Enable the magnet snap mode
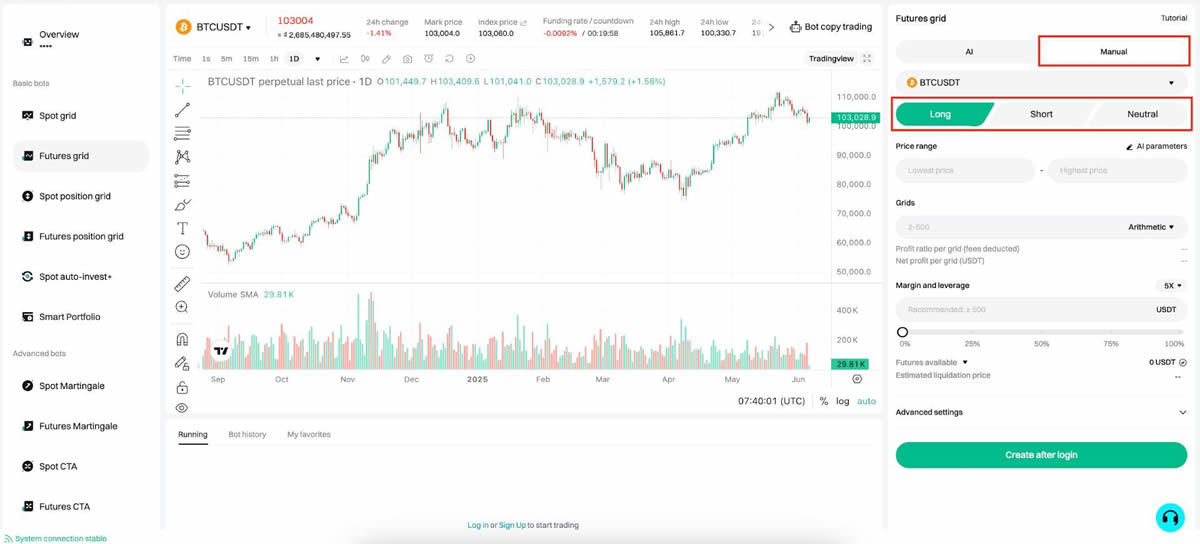The image size is (1200, 544). [182, 339]
